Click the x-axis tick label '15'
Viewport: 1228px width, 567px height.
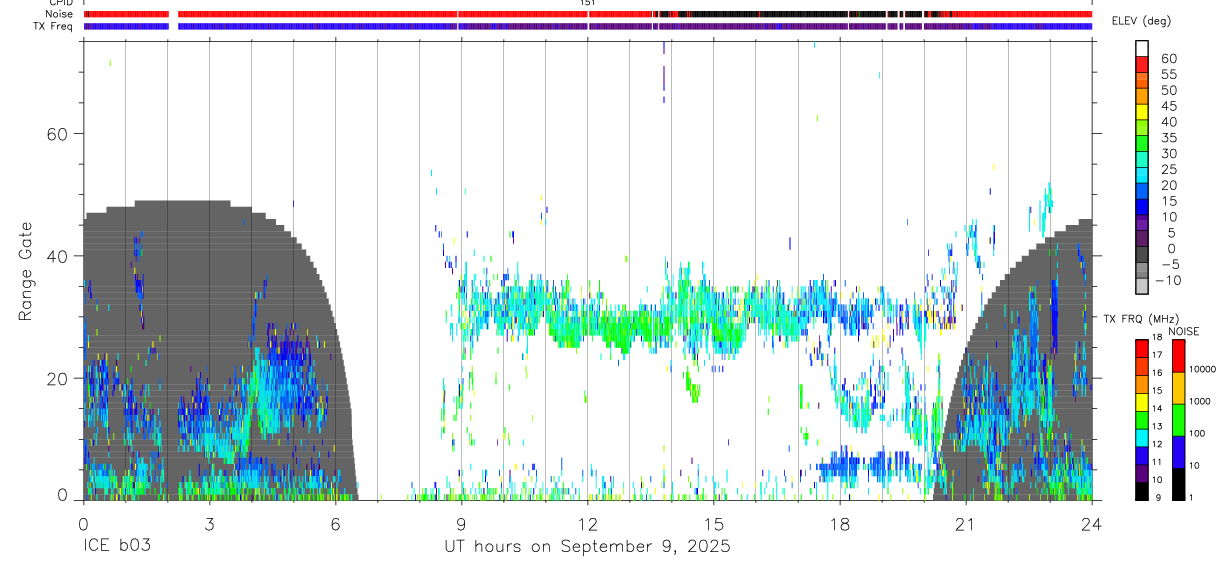713,524
